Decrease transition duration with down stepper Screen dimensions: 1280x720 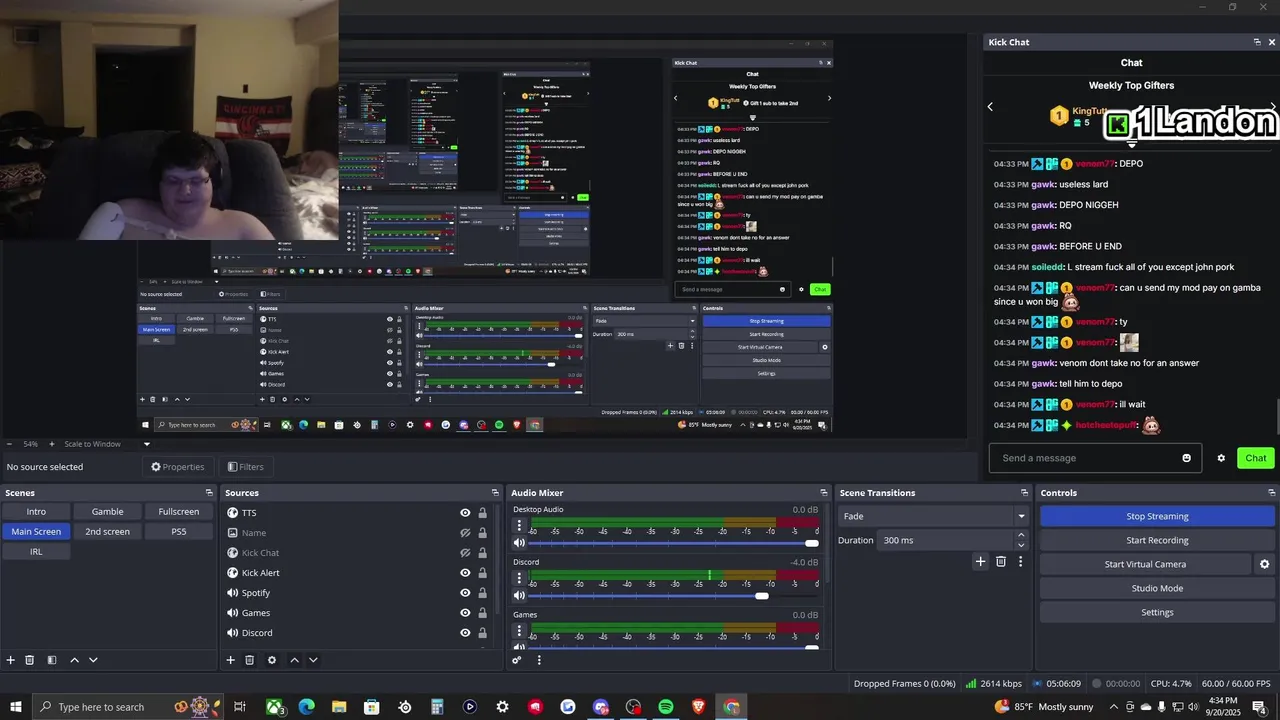click(1021, 545)
